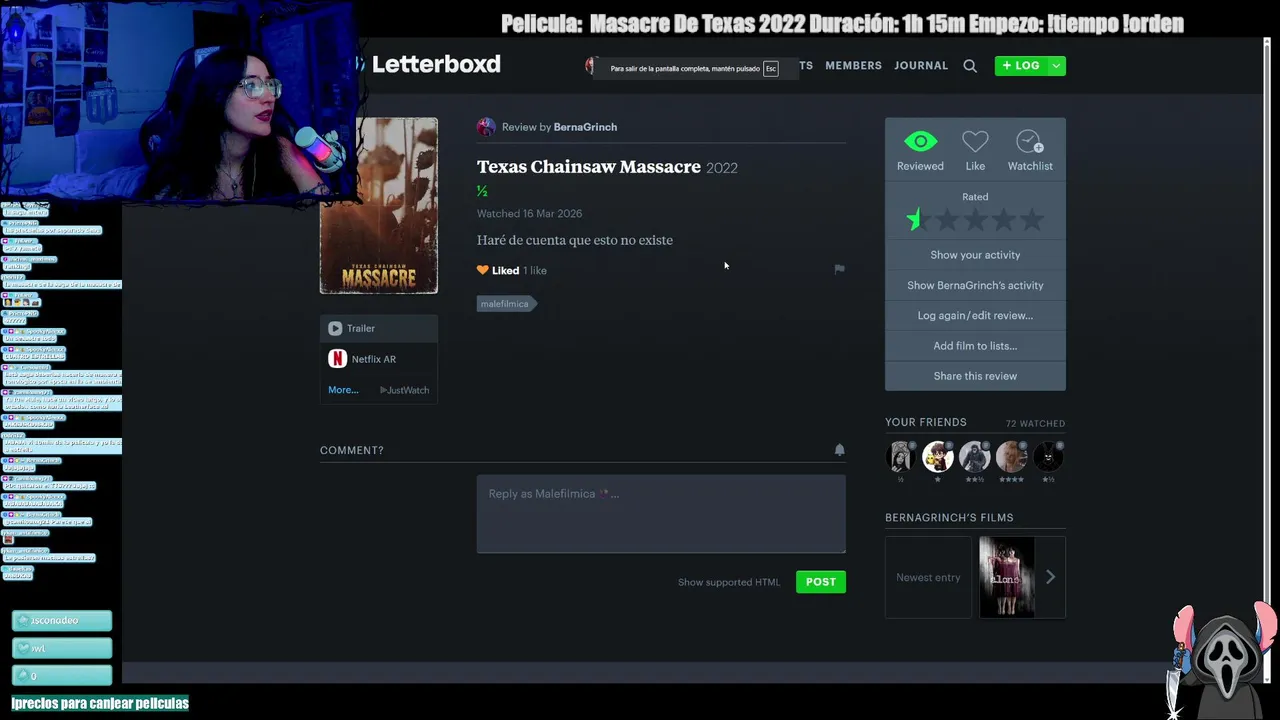Open the MEMBERS menu item
Image resolution: width=1280 pixels, height=720 pixels.
tap(853, 65)
